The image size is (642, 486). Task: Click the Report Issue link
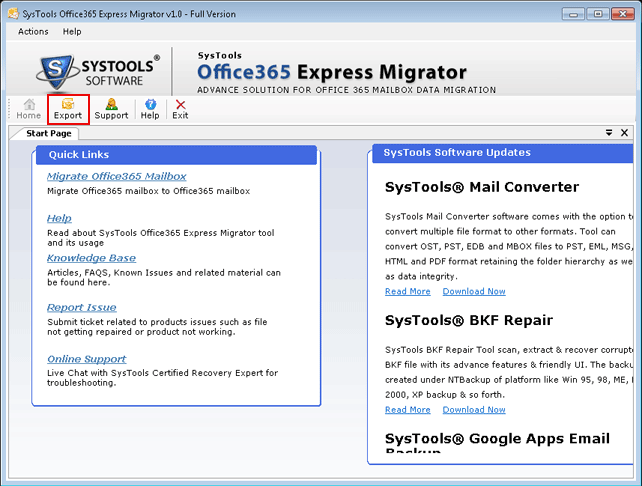81,307
